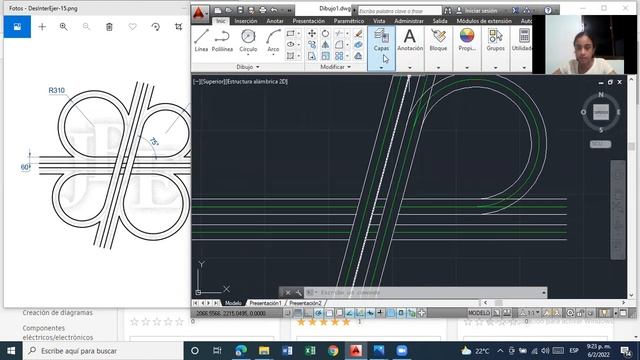Open the Capas panel dropdown arrow
This screenshot has height=360, width=640.
[x=381, y=68]
